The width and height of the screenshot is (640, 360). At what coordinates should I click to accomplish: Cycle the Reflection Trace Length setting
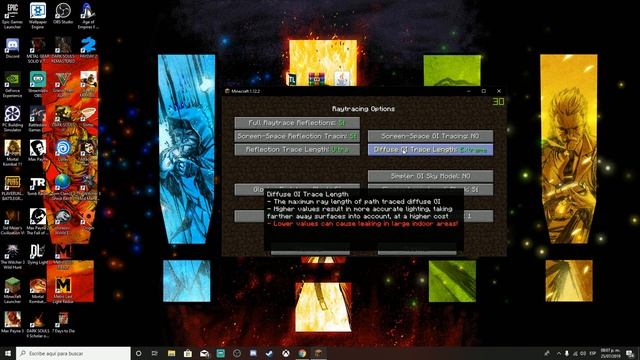(x=297, y=149)
